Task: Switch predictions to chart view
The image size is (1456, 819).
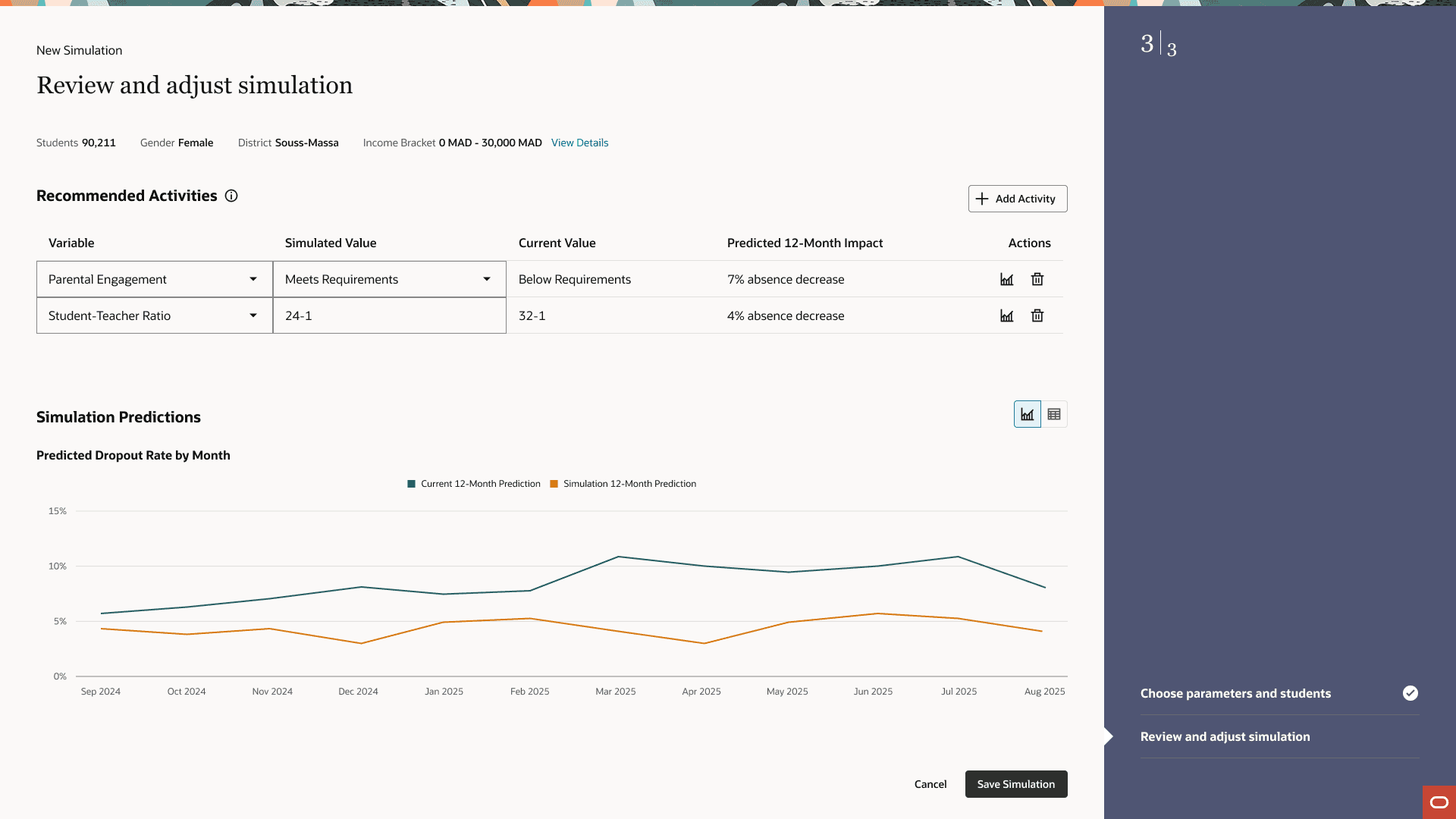Action: pyautogui.click(x=1027, y=414)
